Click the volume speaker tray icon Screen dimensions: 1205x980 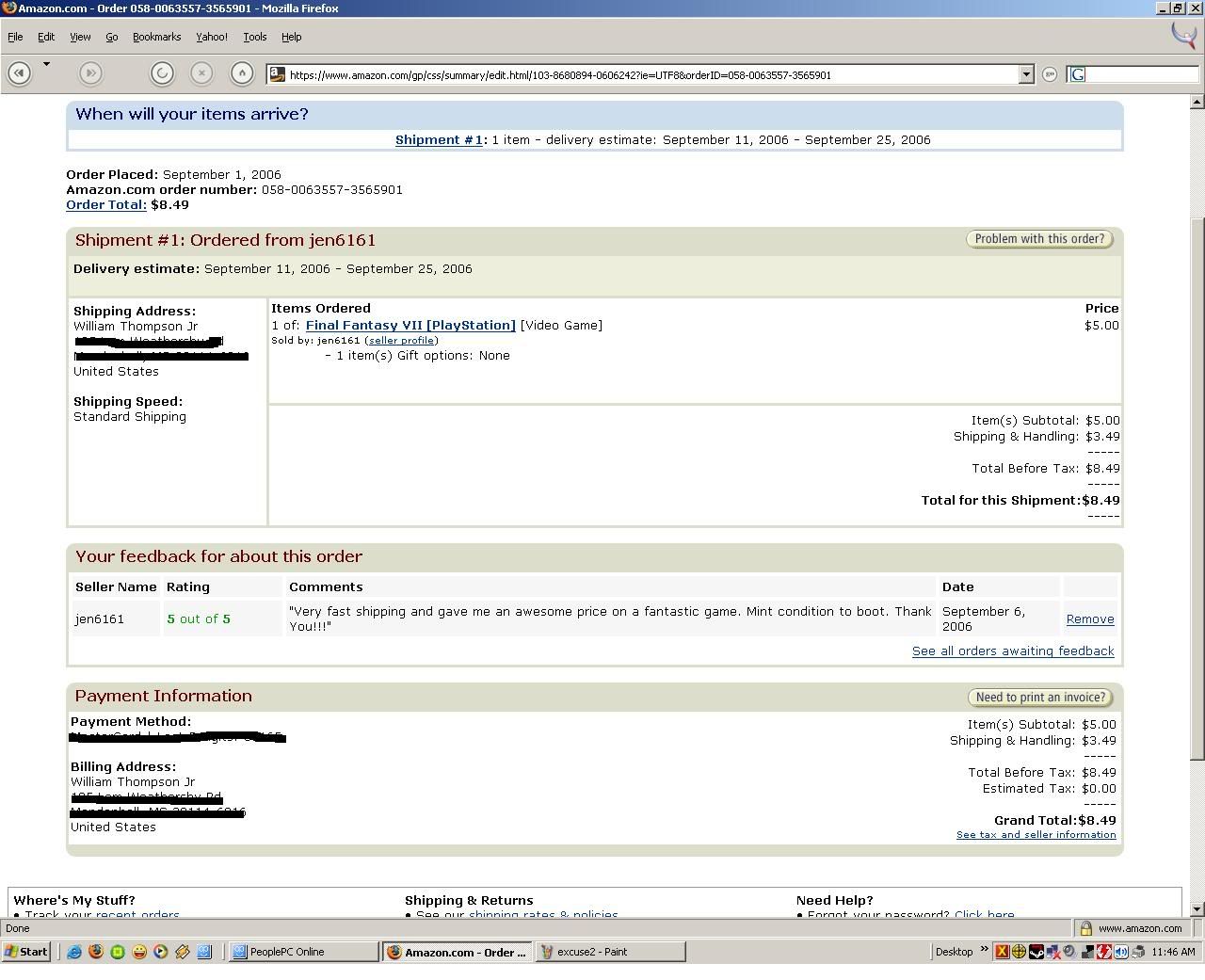pos(1121,952)
